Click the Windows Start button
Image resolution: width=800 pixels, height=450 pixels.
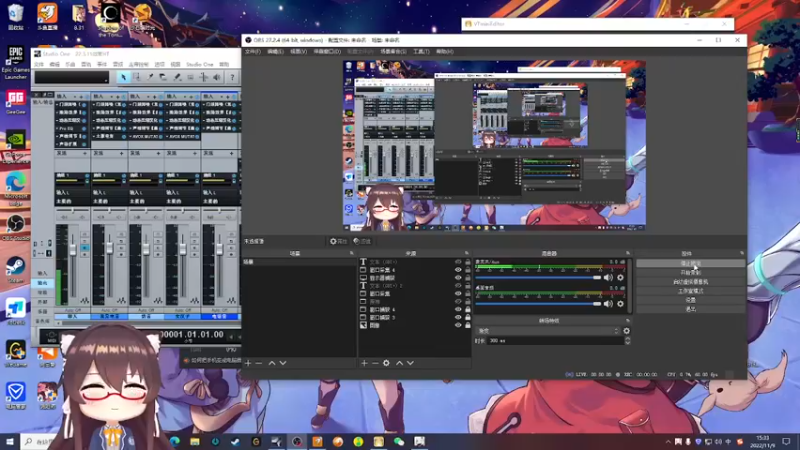coord(10,441)
